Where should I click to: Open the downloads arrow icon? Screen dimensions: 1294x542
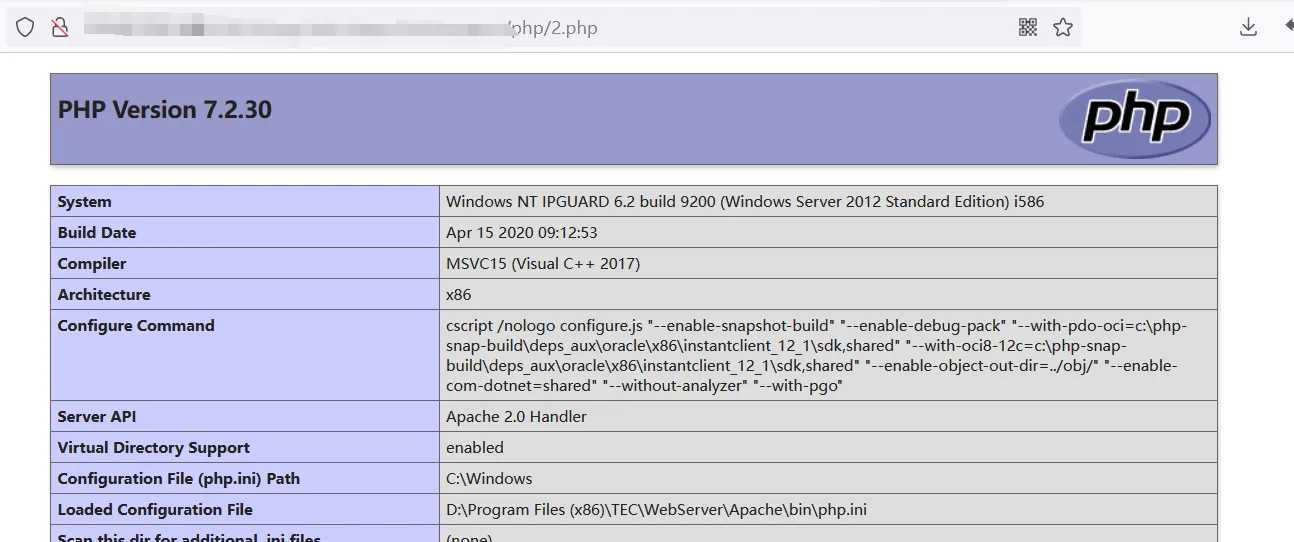tap(1248, 27)
